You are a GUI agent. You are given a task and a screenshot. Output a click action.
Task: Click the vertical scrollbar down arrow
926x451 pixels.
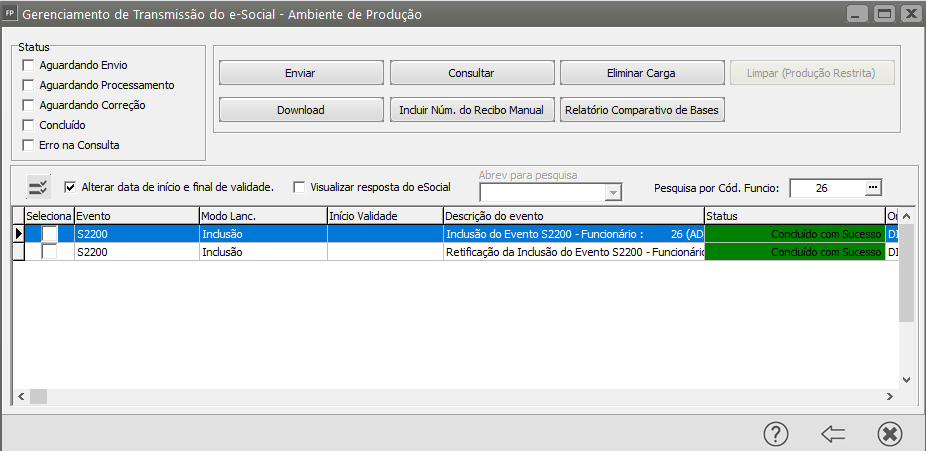[907, 380]
